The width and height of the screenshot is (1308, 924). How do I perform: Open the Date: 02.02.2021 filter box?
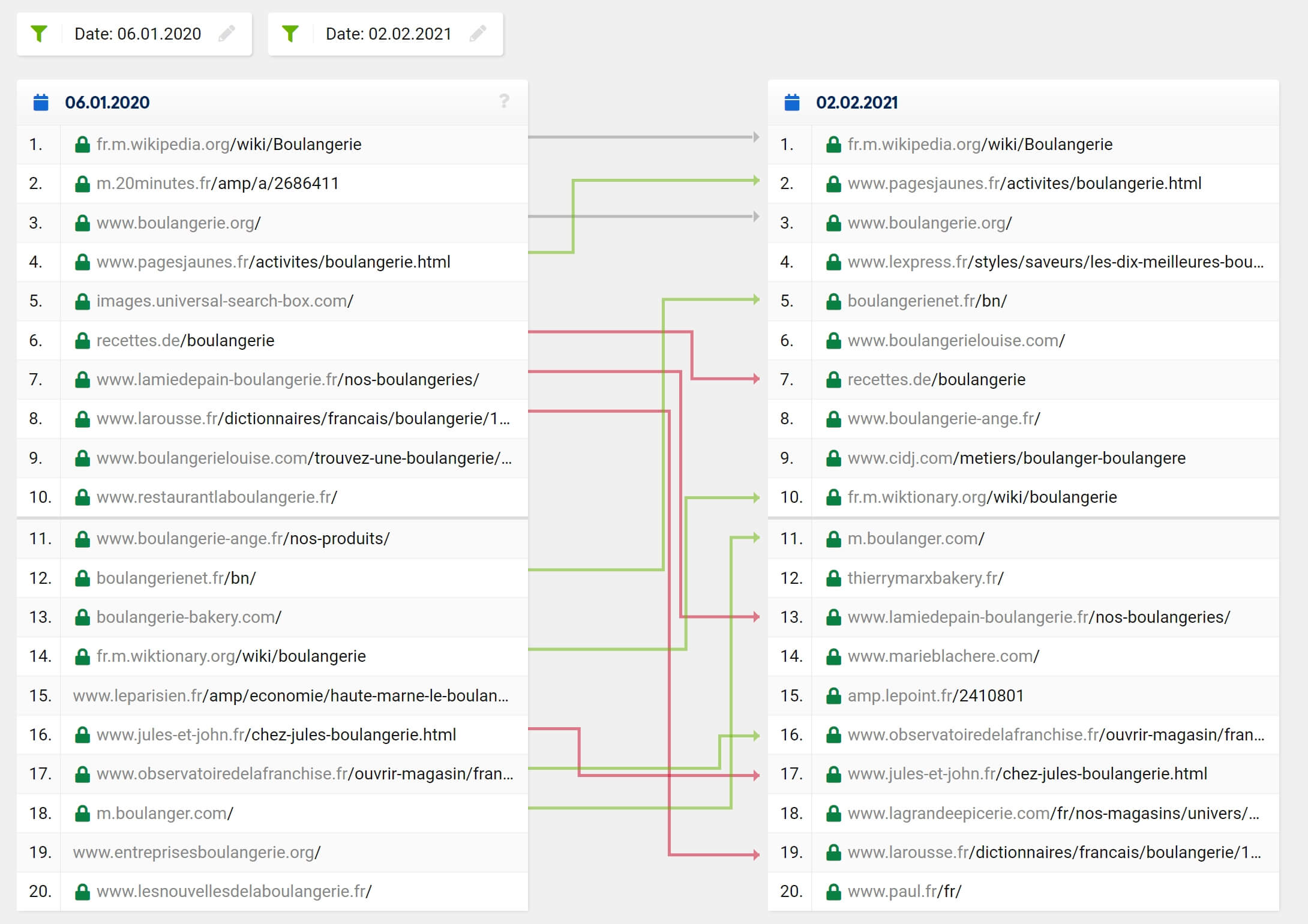tap(386, 34)
